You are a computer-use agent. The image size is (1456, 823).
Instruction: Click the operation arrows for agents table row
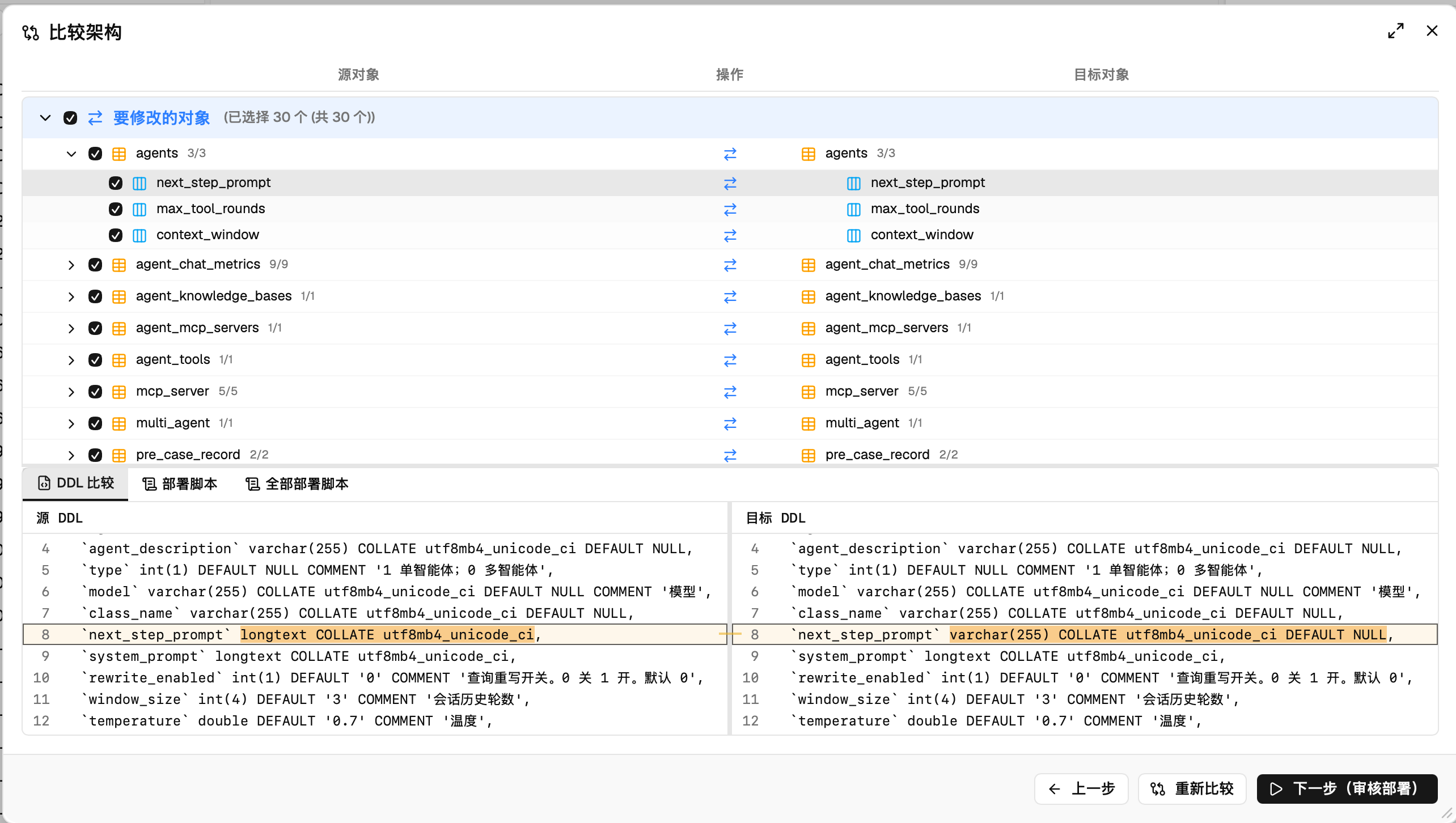pos(730,154)
